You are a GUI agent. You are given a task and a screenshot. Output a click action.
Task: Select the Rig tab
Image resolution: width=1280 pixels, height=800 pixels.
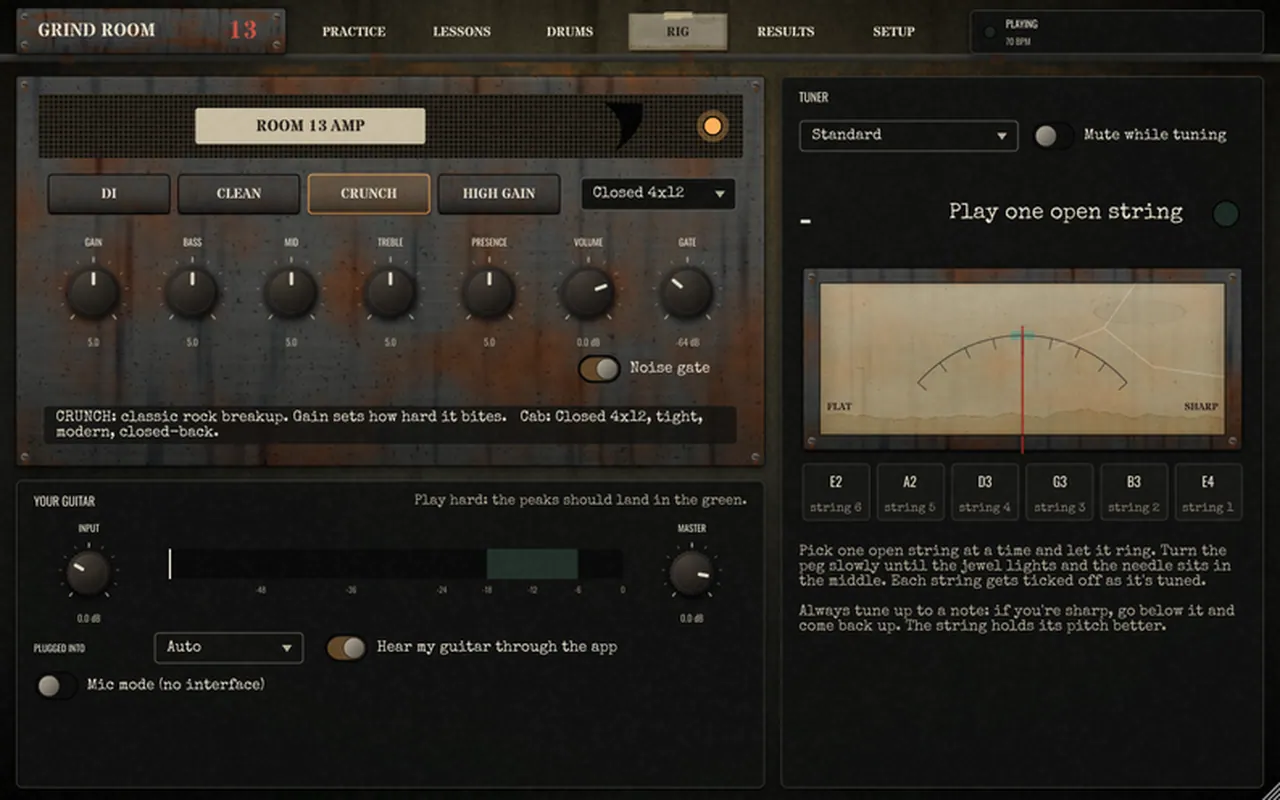678,32
